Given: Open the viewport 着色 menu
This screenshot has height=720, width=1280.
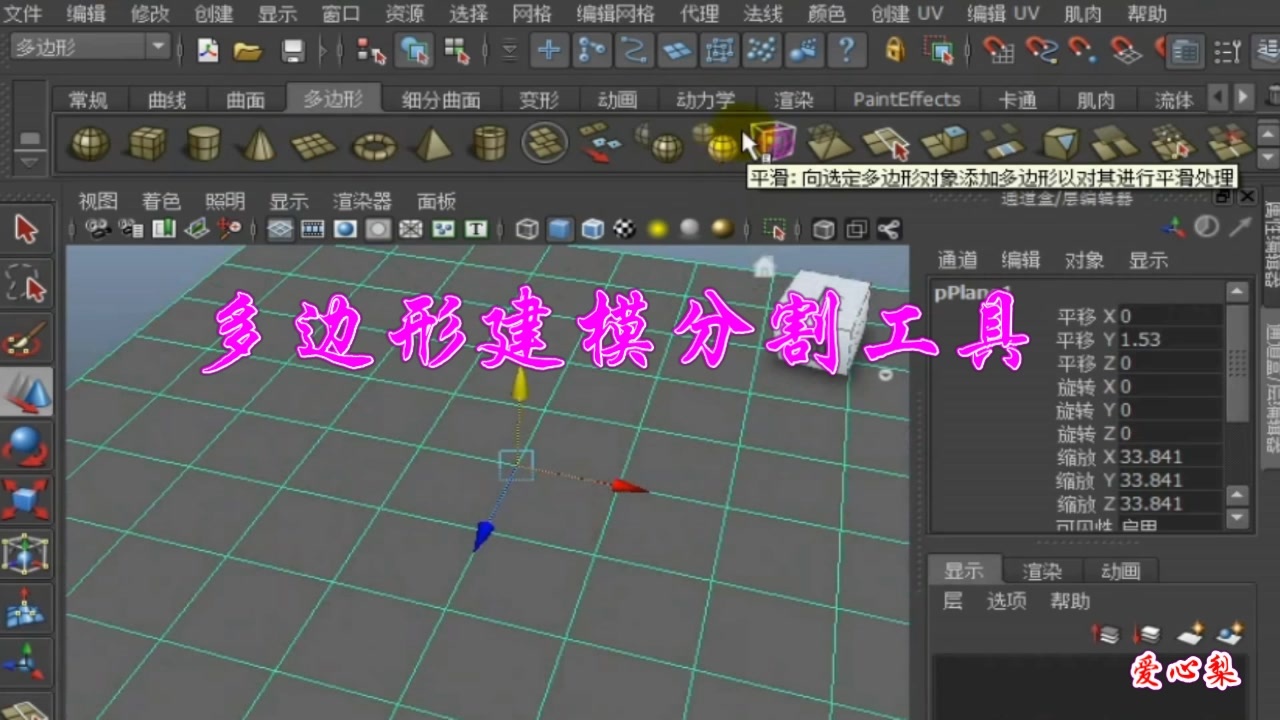Looking at the screenshot, I should coord(160,201).
